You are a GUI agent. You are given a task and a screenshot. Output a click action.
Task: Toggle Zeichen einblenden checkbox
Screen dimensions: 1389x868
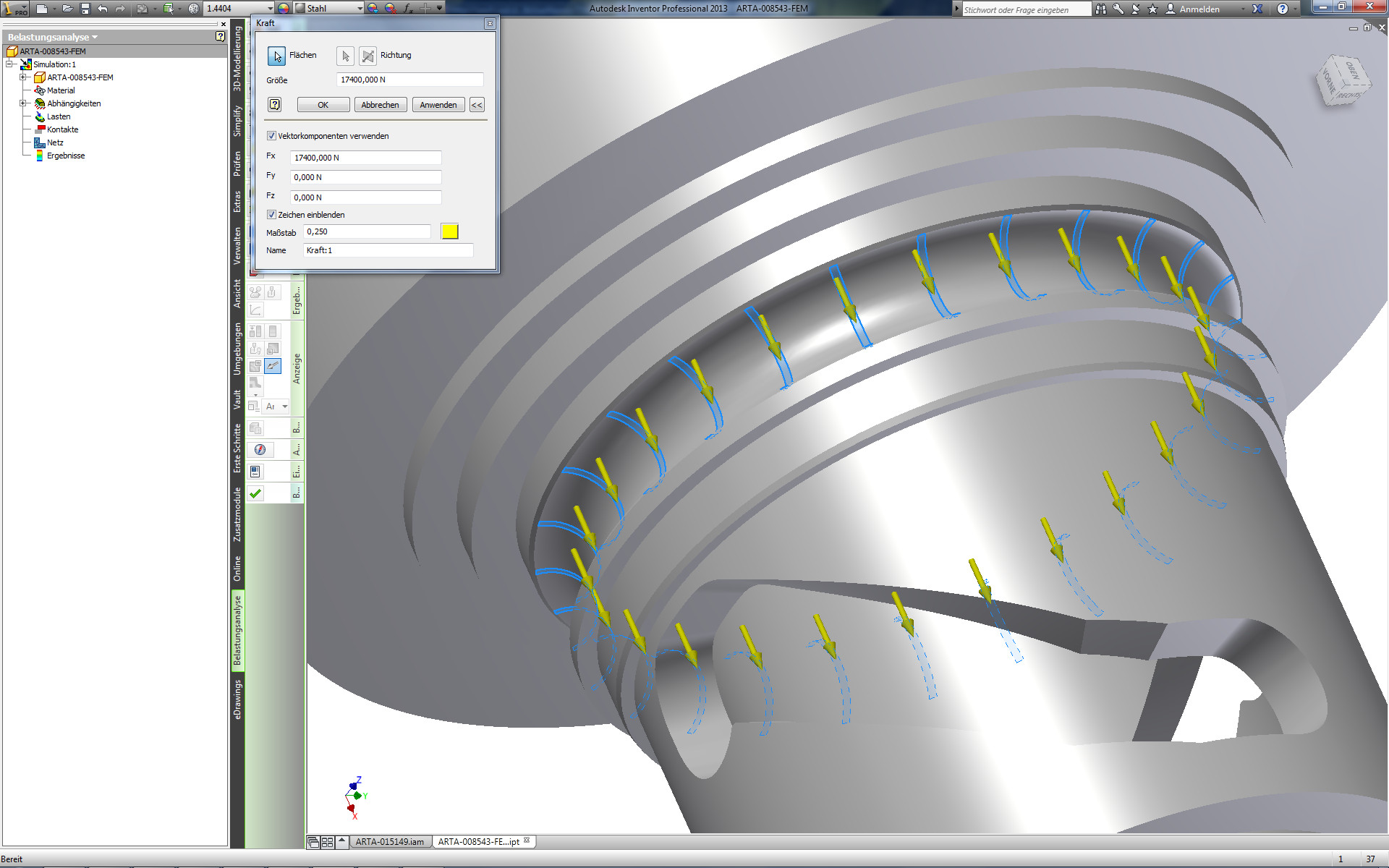(x=271, y=215)
